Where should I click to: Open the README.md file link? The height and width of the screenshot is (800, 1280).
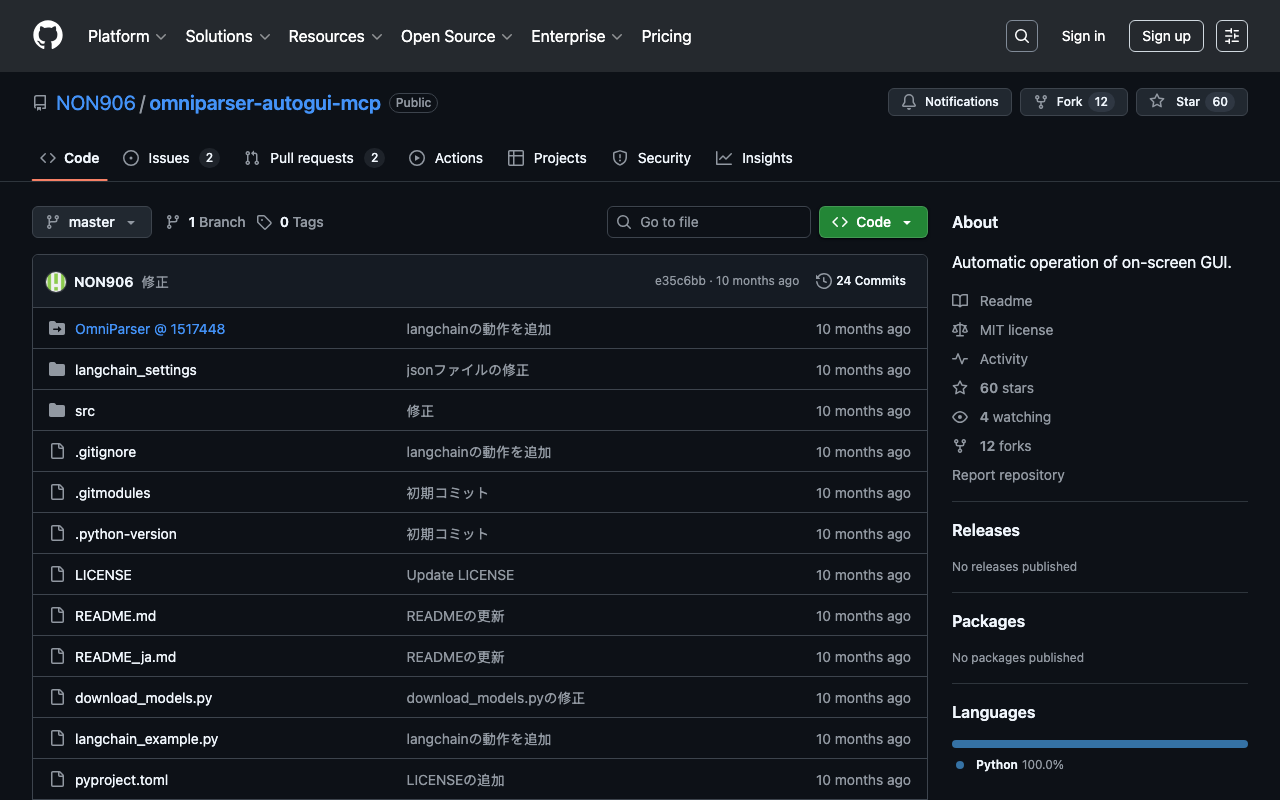pyautogui.click(x=115, y=616)
